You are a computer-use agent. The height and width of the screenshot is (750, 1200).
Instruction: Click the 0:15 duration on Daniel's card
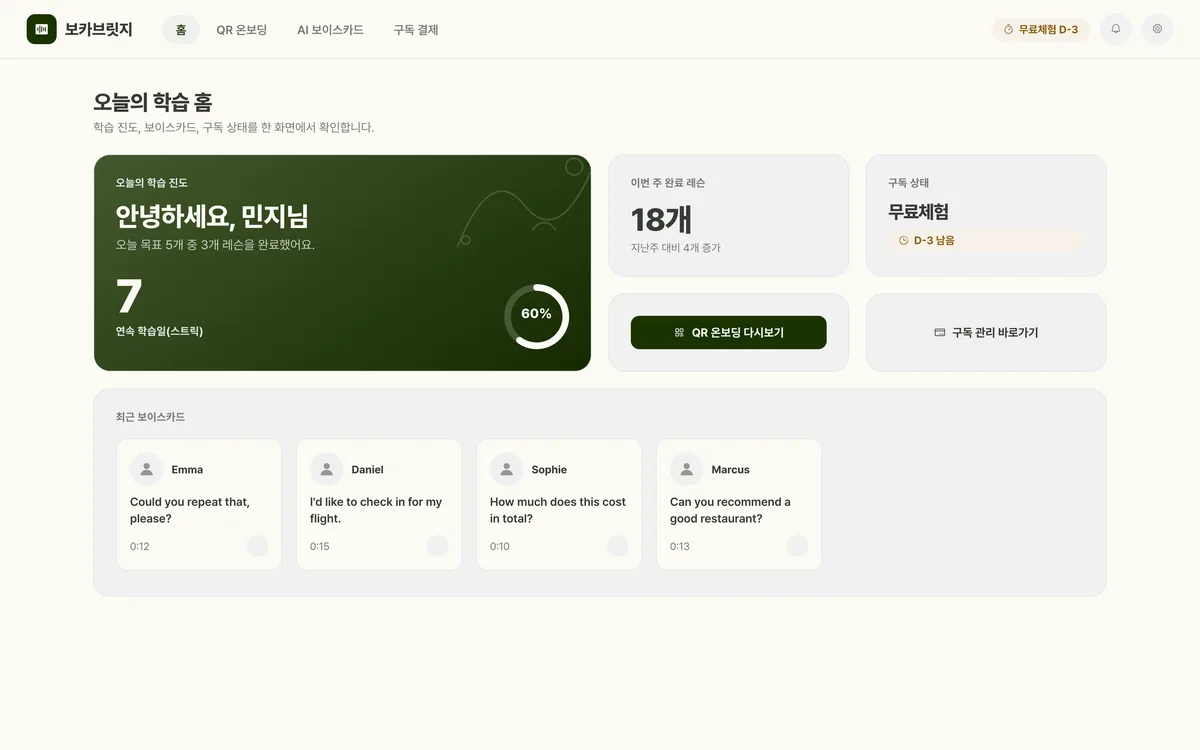319,546
